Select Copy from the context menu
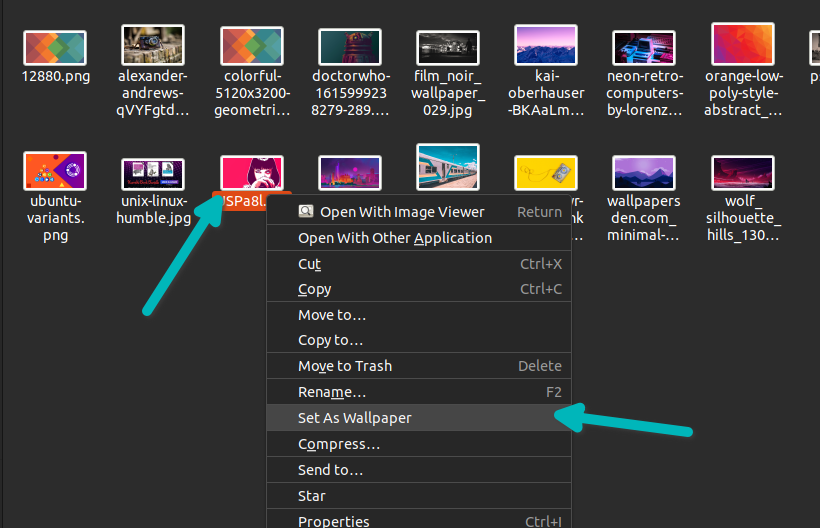Image resolution: width=820 pixels, height=528 pixels. pyautogui.click(x=419, y=289)
